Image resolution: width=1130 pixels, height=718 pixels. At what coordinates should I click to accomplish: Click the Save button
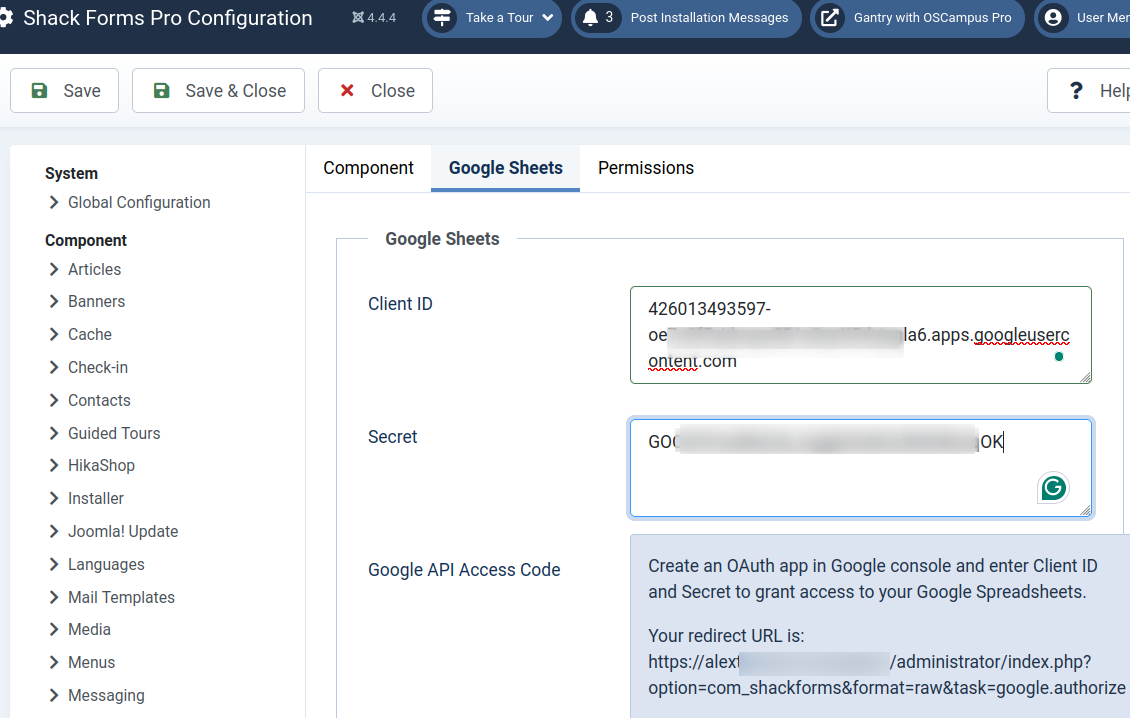point(64,91)
